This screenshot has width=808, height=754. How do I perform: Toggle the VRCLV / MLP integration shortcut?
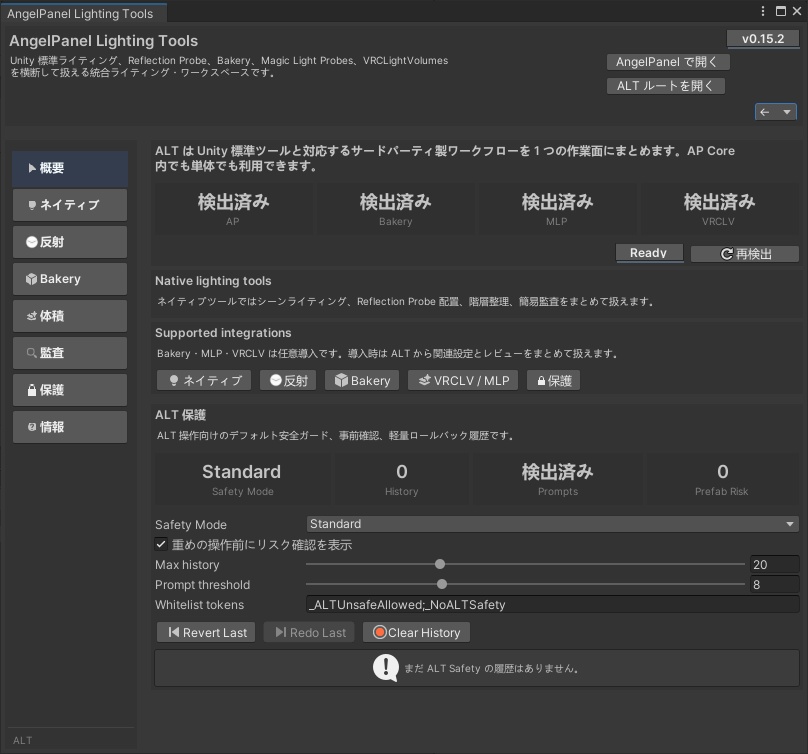(x=462, y=380)
